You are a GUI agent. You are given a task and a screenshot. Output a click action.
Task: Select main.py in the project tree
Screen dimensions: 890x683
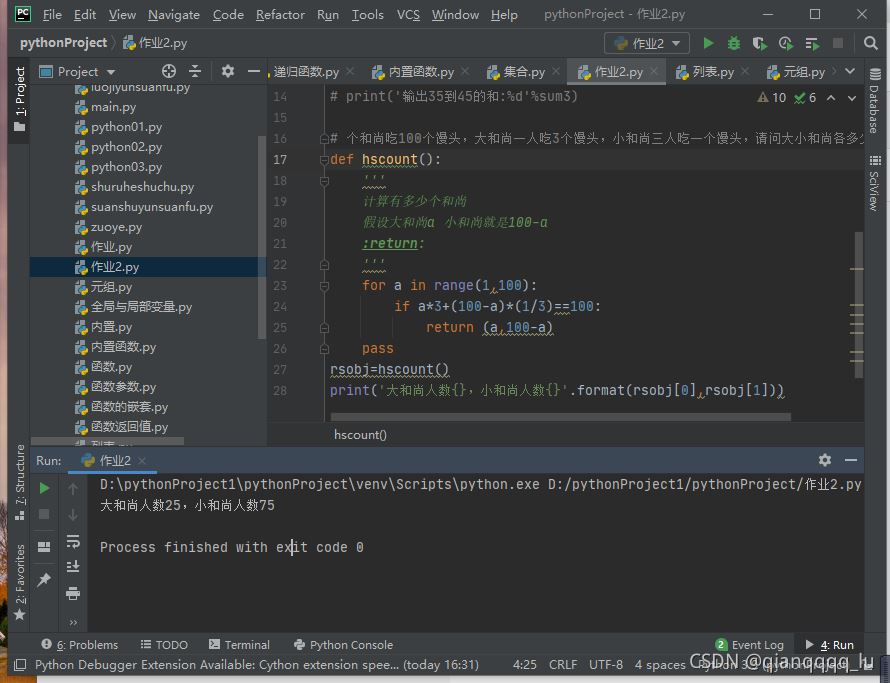tap(113, 107)
